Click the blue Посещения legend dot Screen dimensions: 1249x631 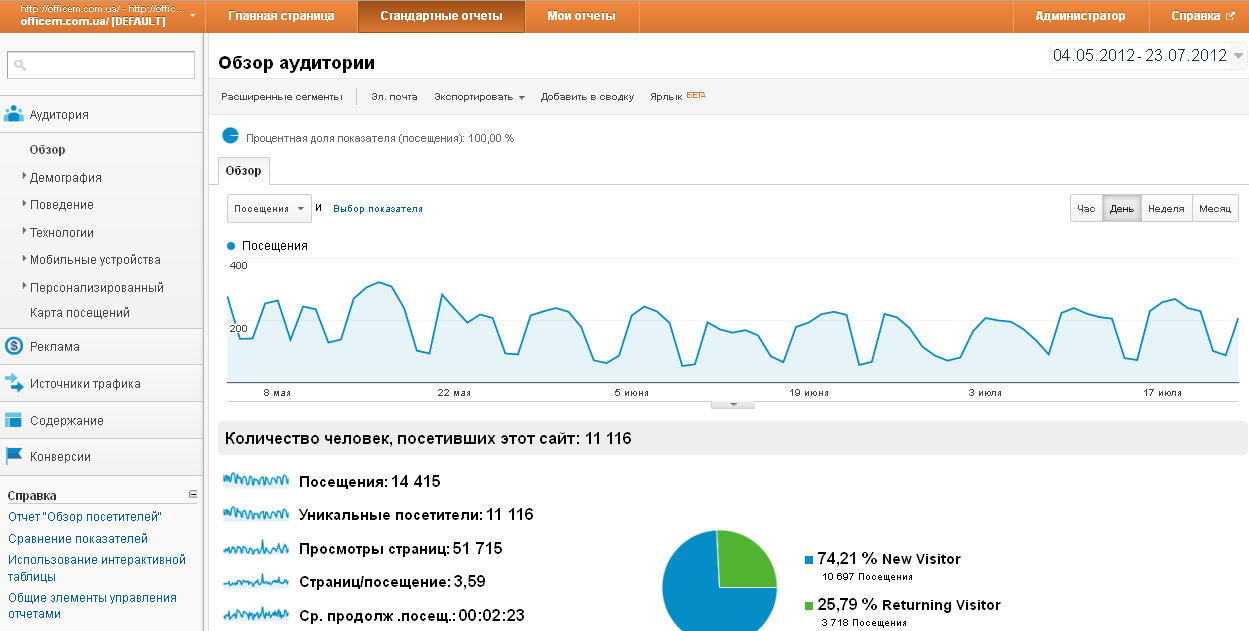232,245
